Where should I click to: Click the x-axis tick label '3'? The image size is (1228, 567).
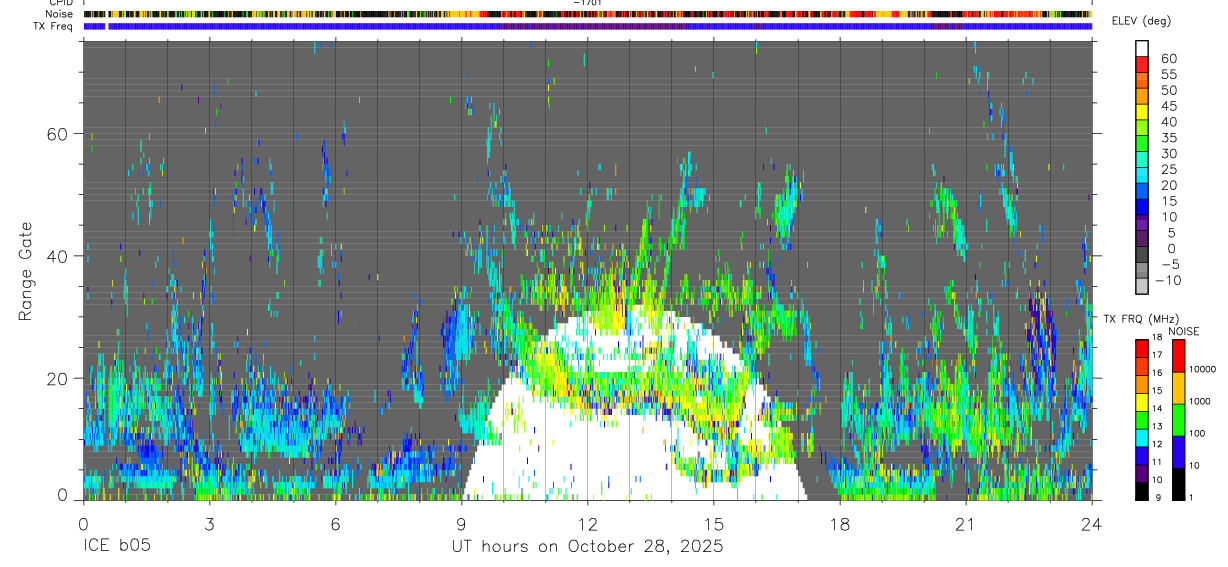tap(209, 523)
